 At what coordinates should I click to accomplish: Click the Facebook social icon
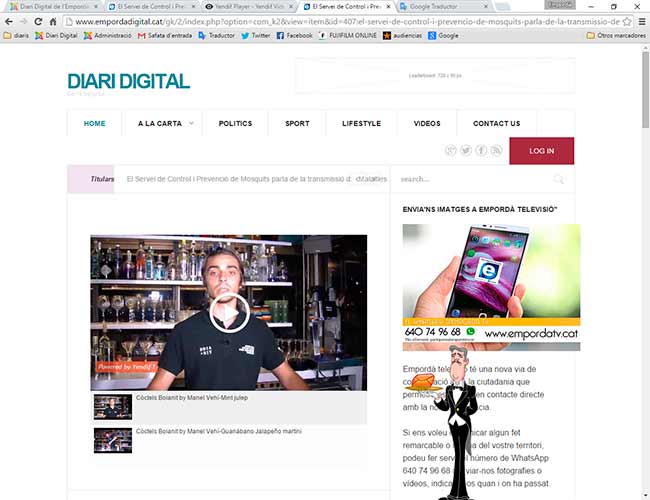click(481, 150)
